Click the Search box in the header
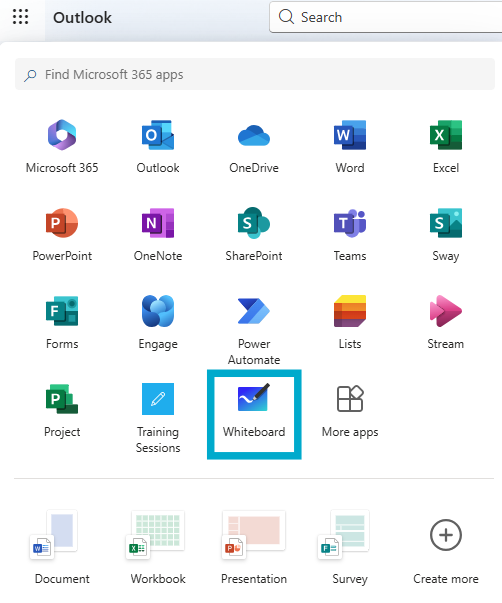 click(x=386, y=17)
